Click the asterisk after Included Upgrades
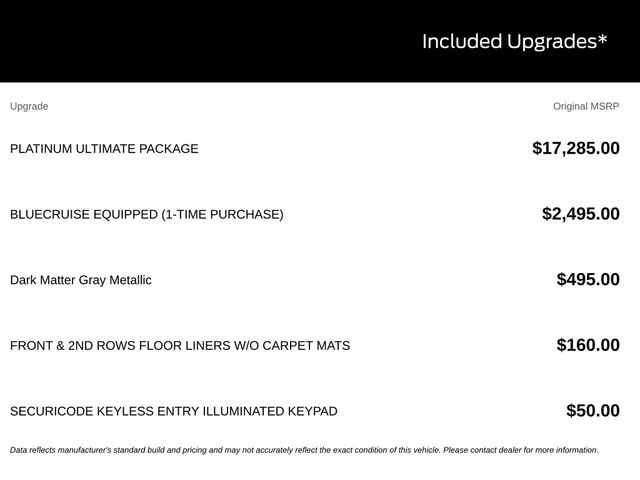The width and height of the screenshot is (640, 480). click(602, 38)
